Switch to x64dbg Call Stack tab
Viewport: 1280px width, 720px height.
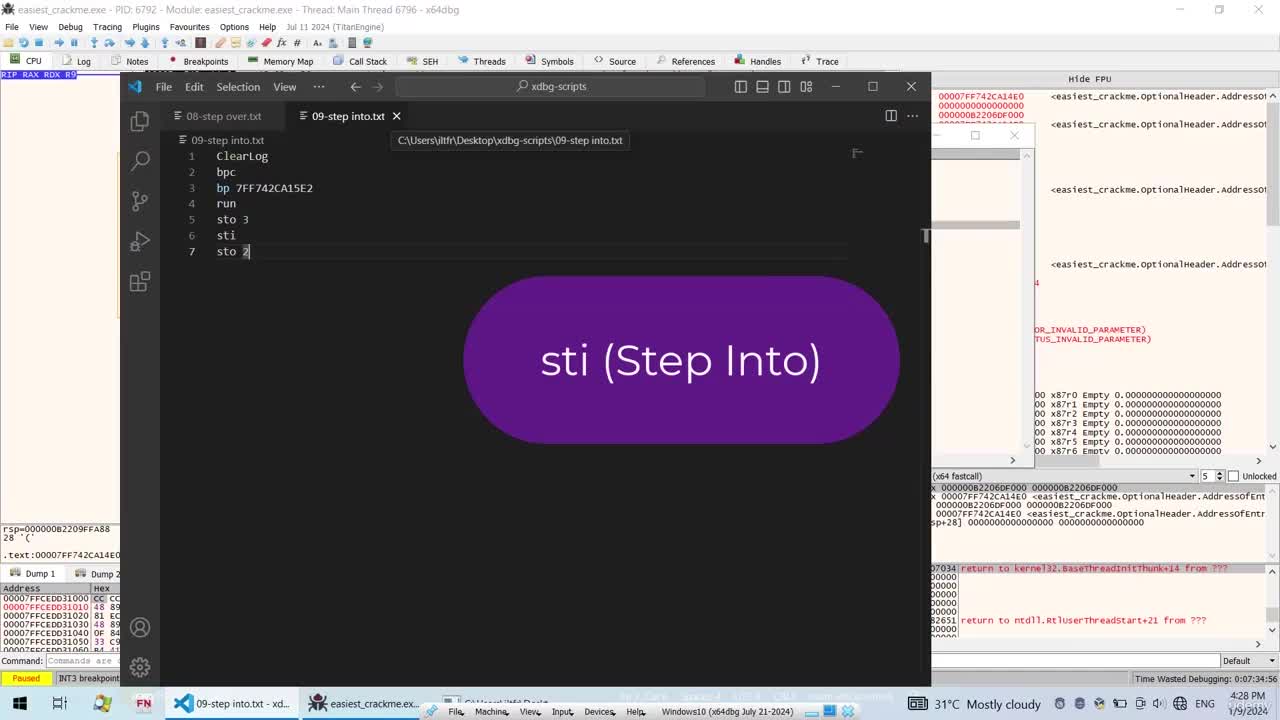pyautogui.click(x=359, y=61)
